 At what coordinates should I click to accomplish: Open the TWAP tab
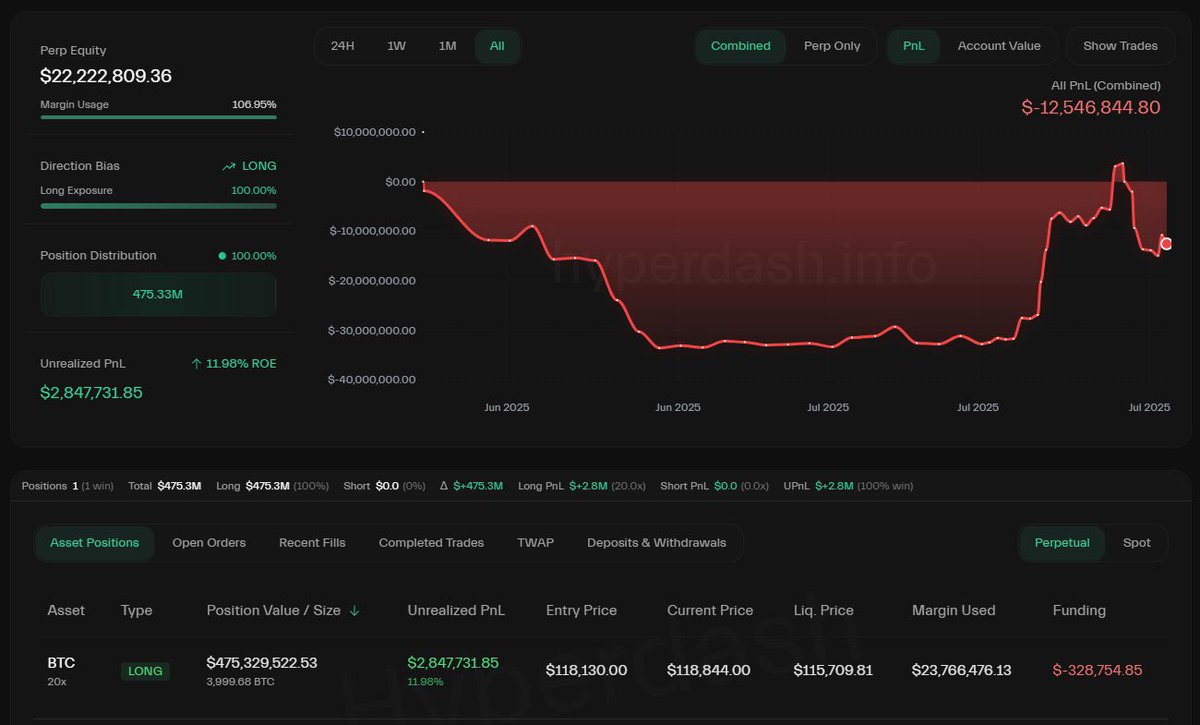535,543
